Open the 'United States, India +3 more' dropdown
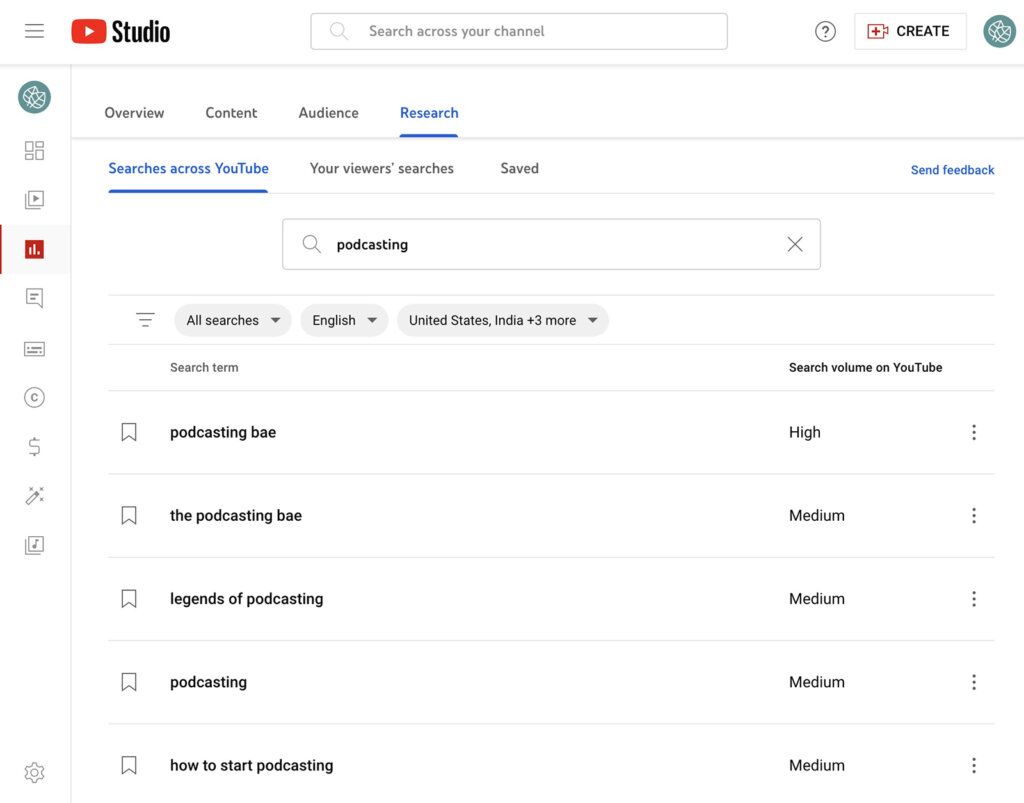1024x803 pixels. point(503,320)
